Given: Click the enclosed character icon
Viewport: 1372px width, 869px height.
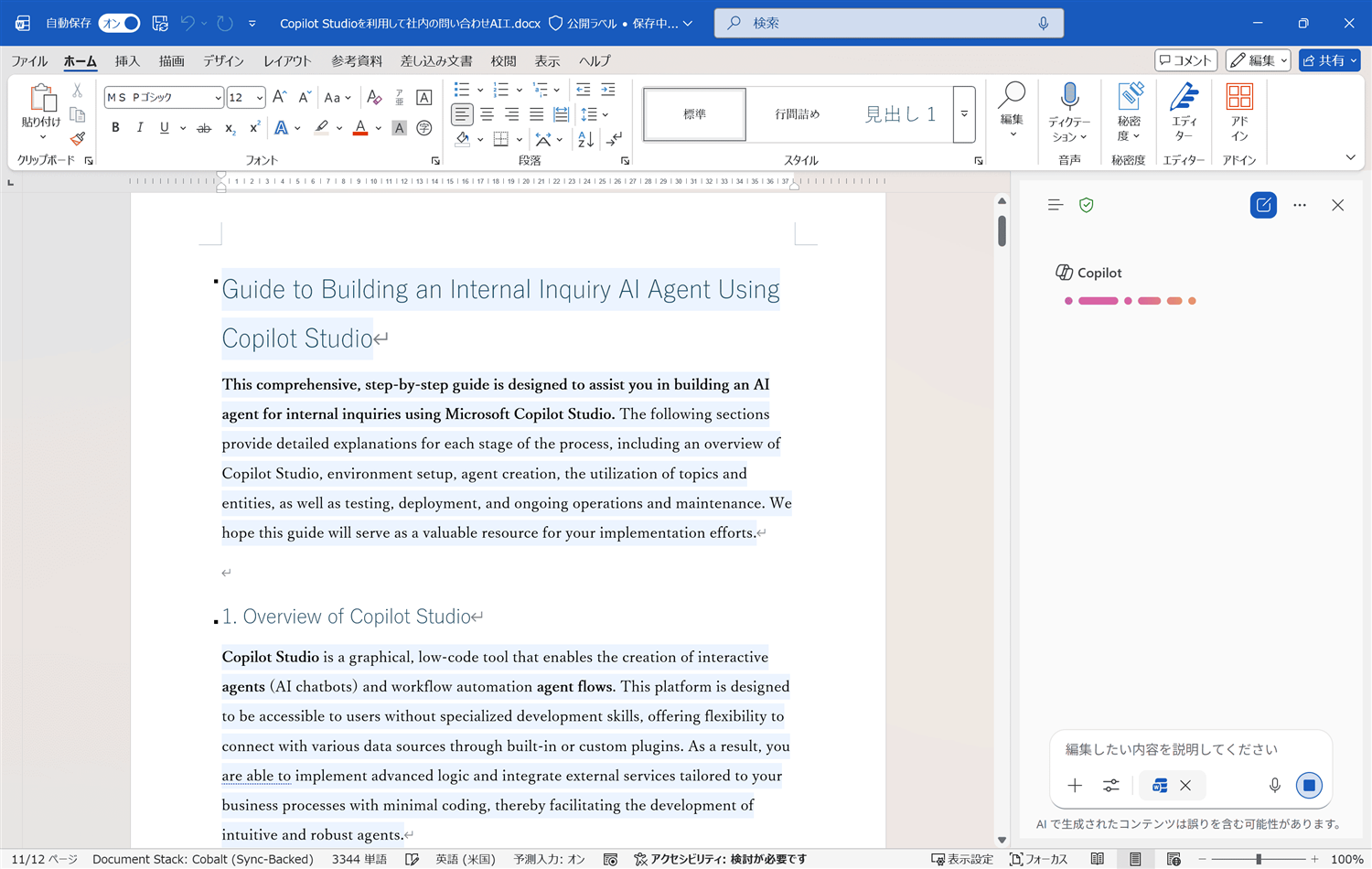Looking at the screenshot, I should click(423, 128).
